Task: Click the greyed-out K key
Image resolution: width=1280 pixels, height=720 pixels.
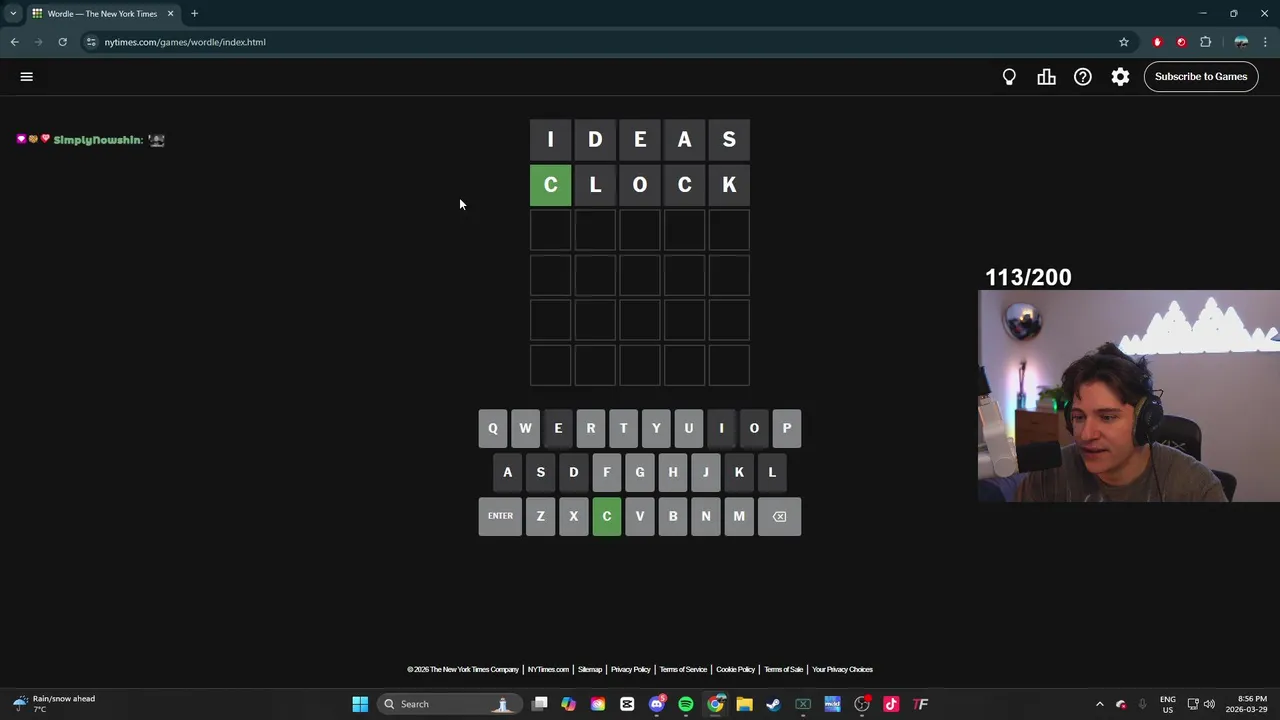Action: [739, 472]
